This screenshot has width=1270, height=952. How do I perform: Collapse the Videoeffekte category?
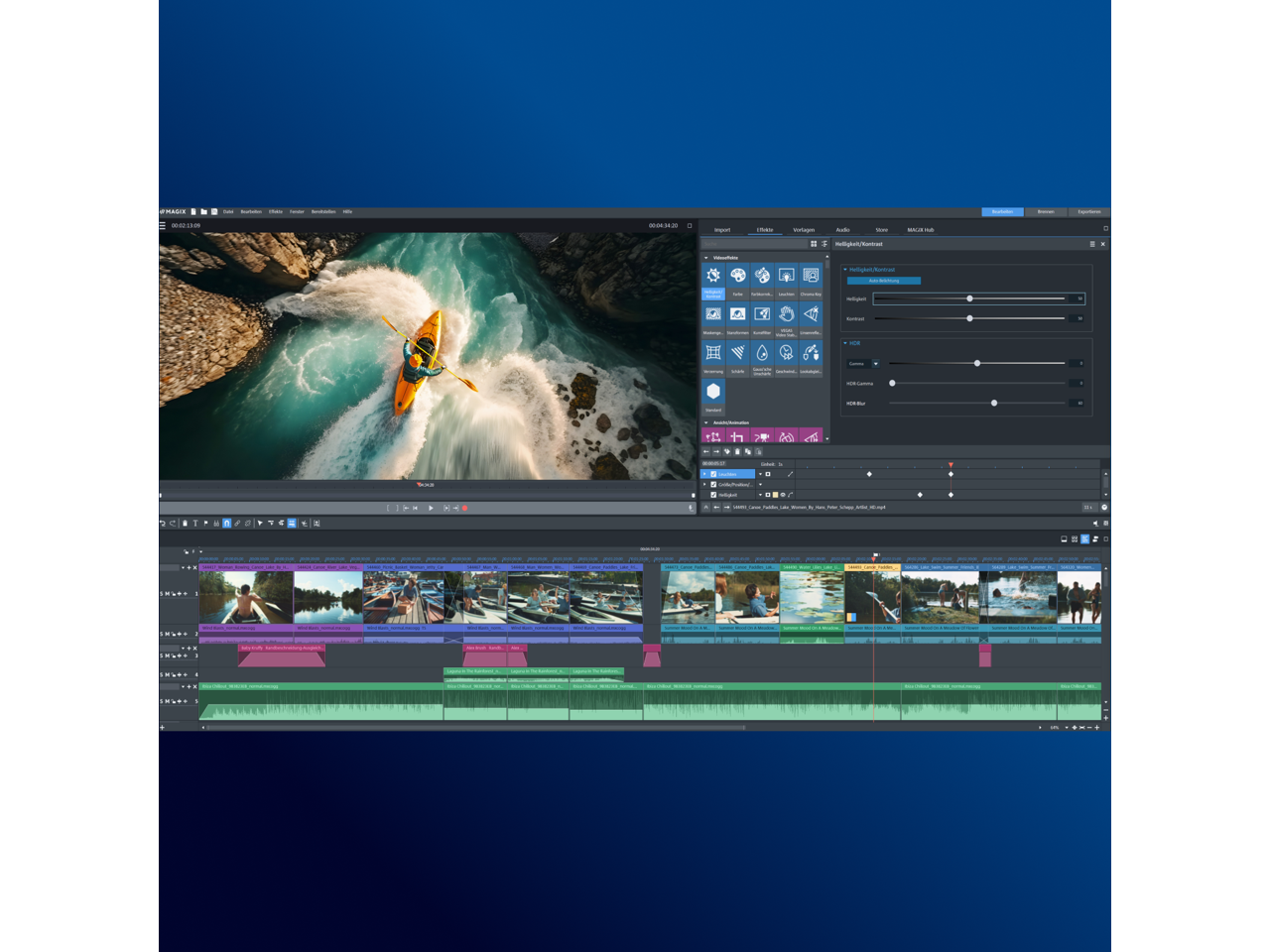pyautogui.click(x=706, y=258)
